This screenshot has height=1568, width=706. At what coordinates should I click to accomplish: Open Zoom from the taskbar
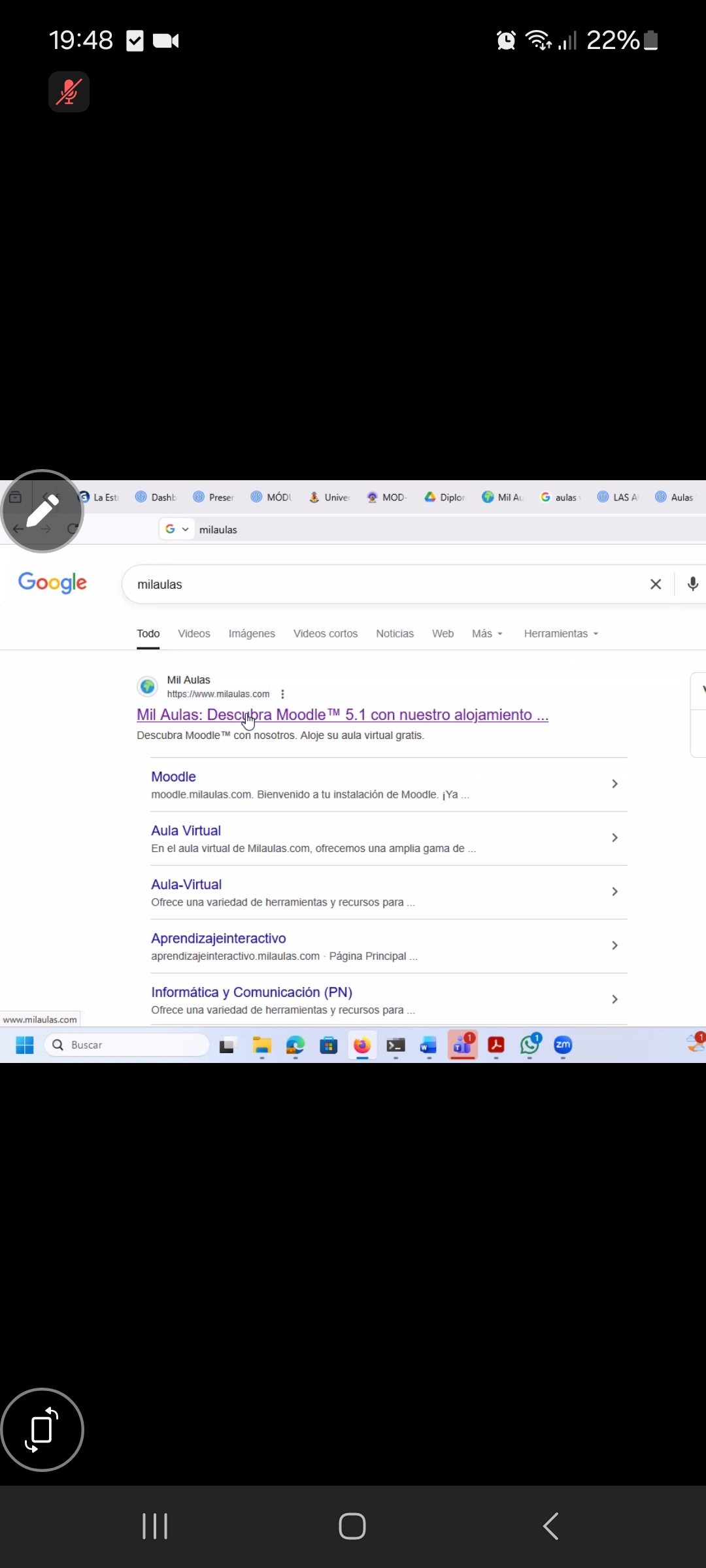(x=563, y=1045)
